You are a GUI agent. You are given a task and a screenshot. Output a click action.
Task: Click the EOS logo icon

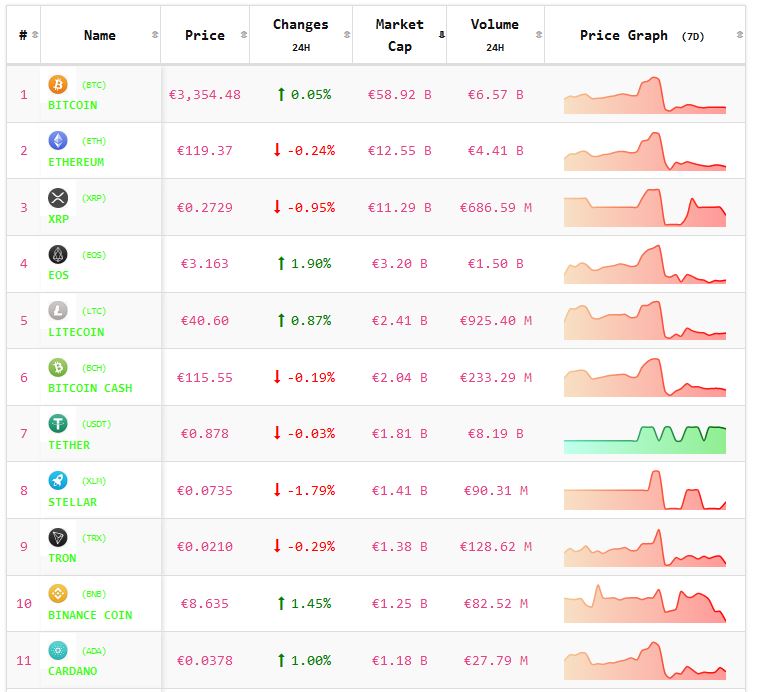point(58,255)
